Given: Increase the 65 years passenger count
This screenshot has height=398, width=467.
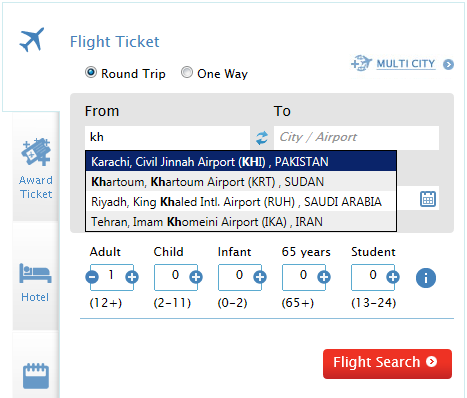Looking at the screenshot, I should (x=324, y=277).
